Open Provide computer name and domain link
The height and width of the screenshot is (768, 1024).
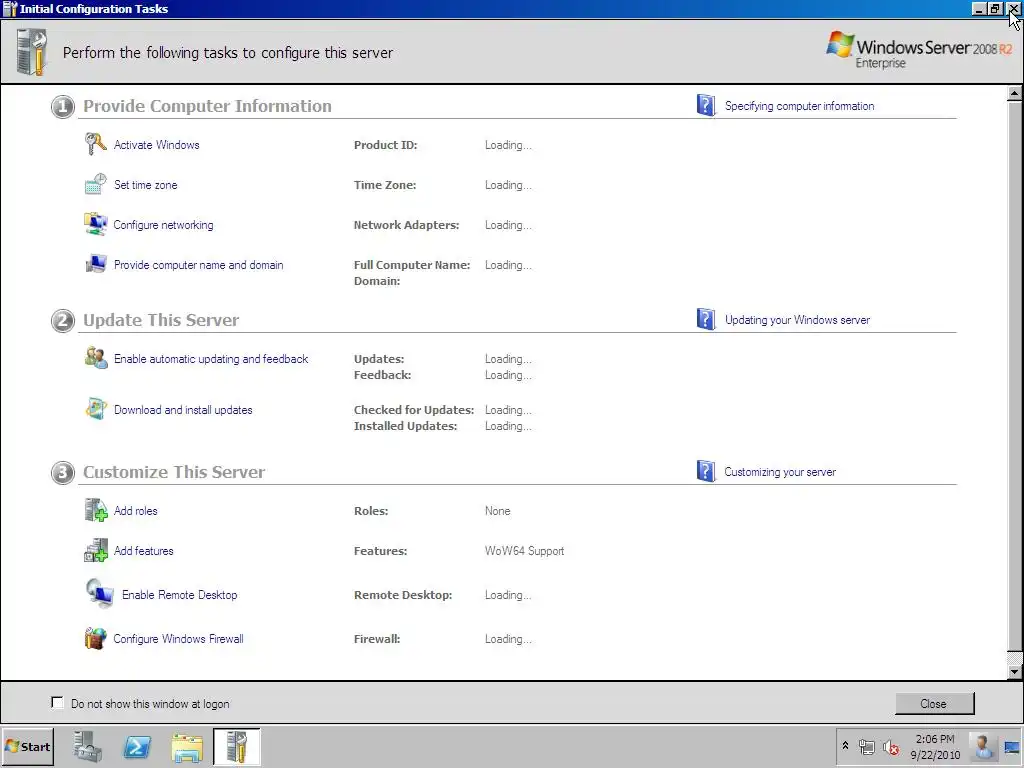(199, 264)
